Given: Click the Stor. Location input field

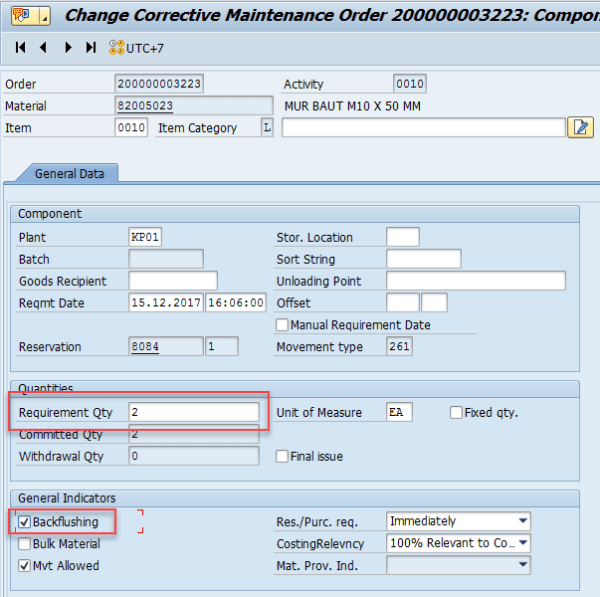Looking at the screenshot, I should click(402, 237).
